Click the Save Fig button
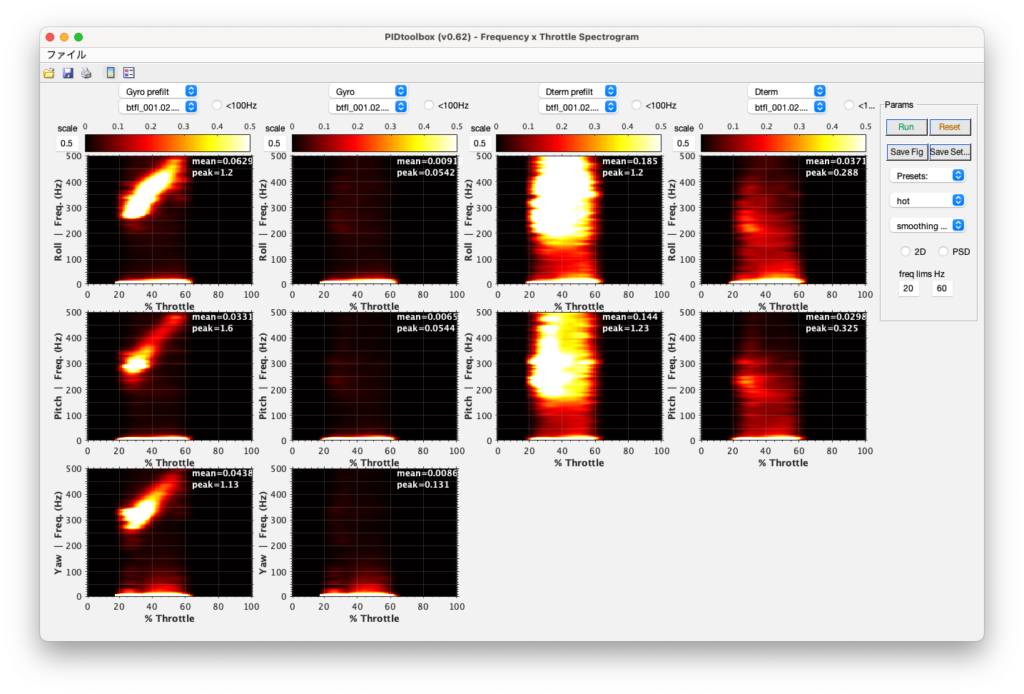 click(x=906, y=152)
